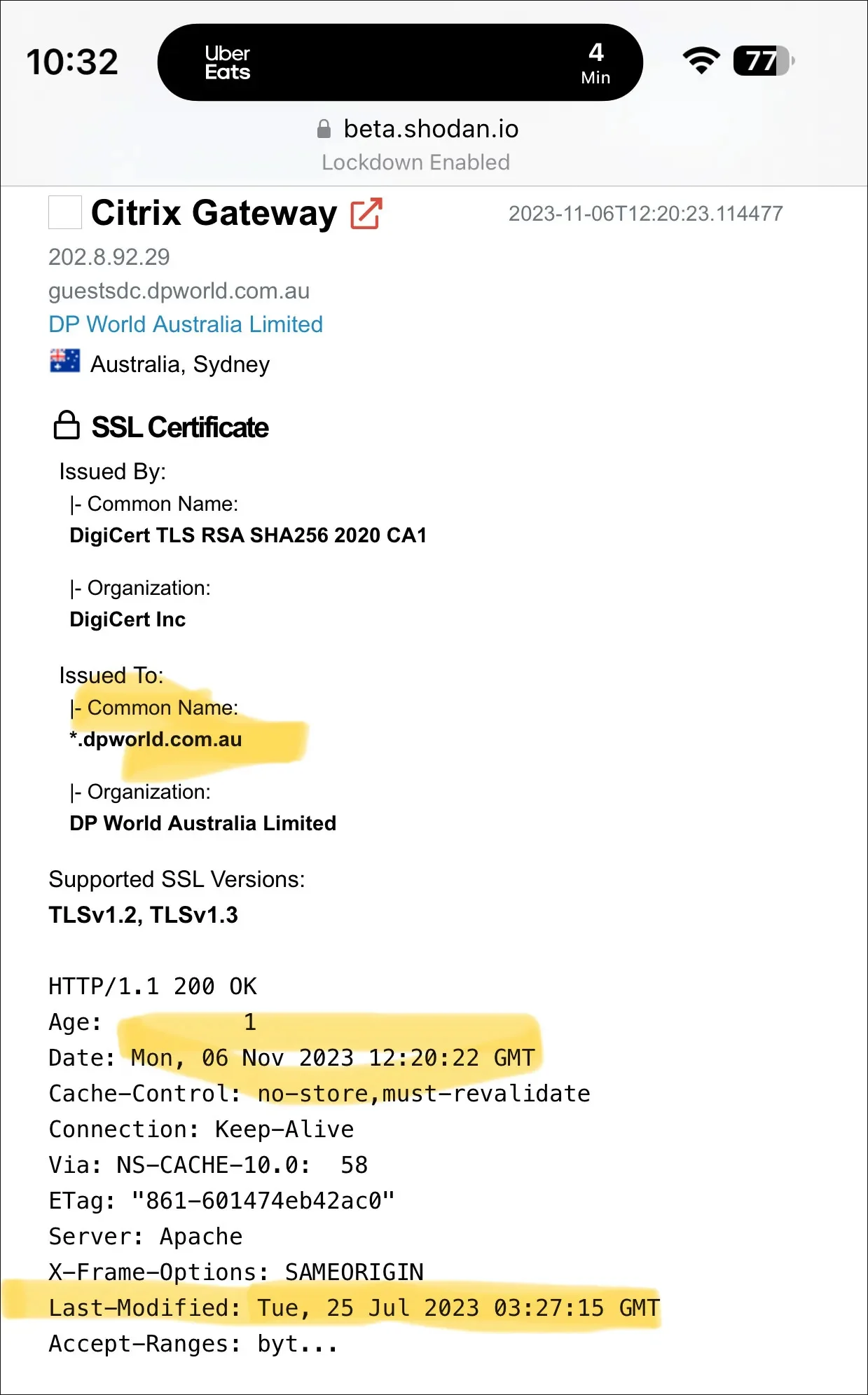
Task: Tap the beta.shodan.io address field
Action: [x=431, y=129]
